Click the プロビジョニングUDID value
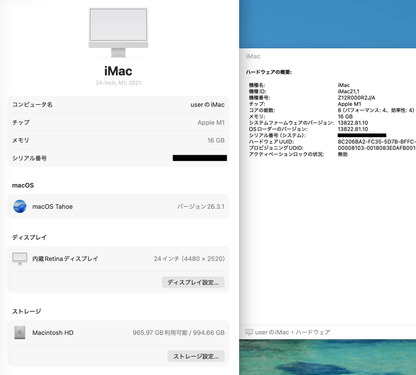This screenshot has height=375, width=416. 377,148
